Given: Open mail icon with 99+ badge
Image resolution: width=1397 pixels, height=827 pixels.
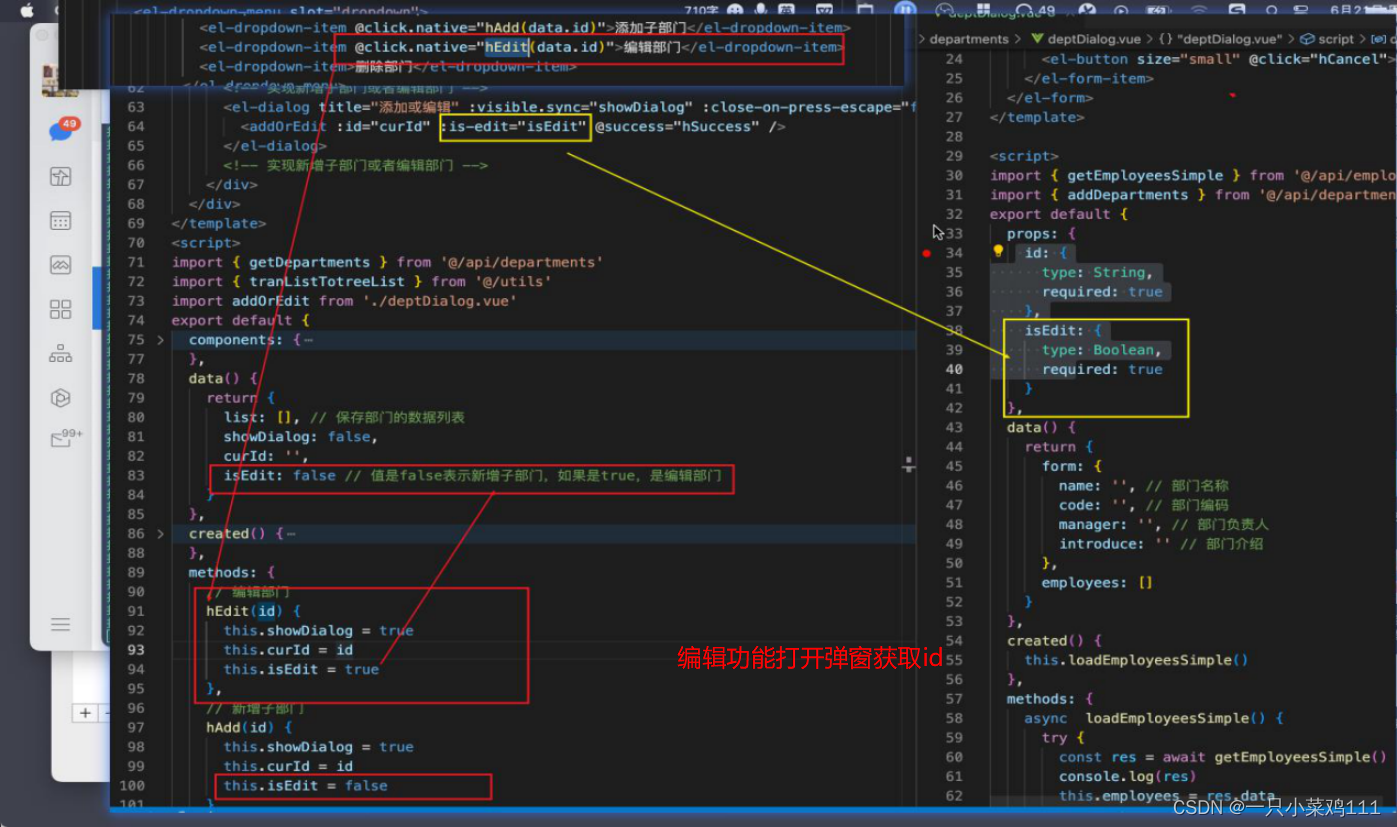Looking at the screenshot, I should 64,438.
